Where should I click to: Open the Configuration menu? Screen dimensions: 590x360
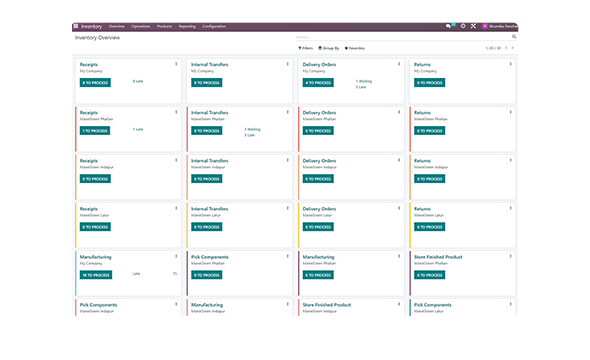(214, 26)
